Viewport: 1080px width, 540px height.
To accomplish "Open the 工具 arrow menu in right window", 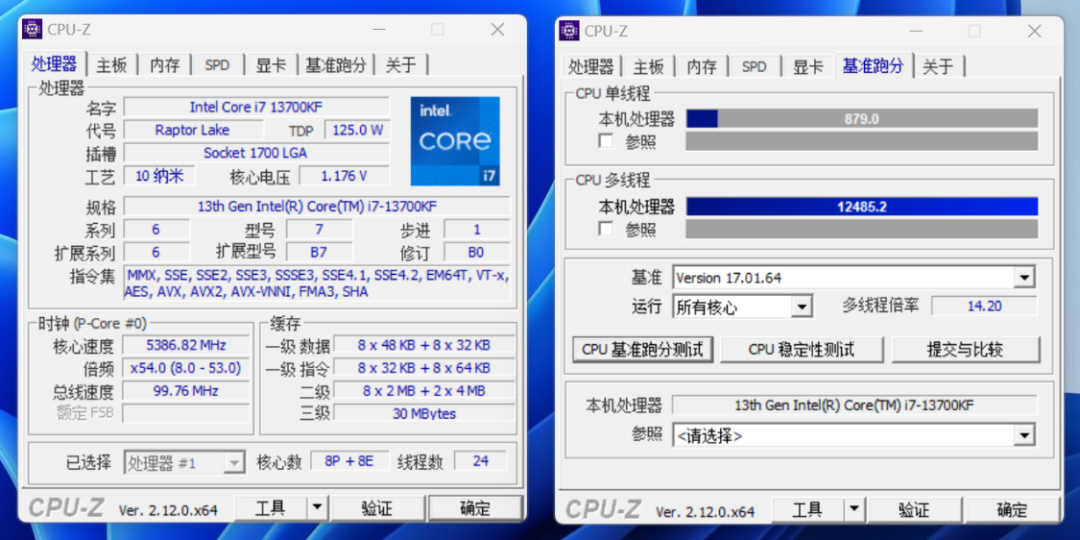I will (x=853, y=510).
